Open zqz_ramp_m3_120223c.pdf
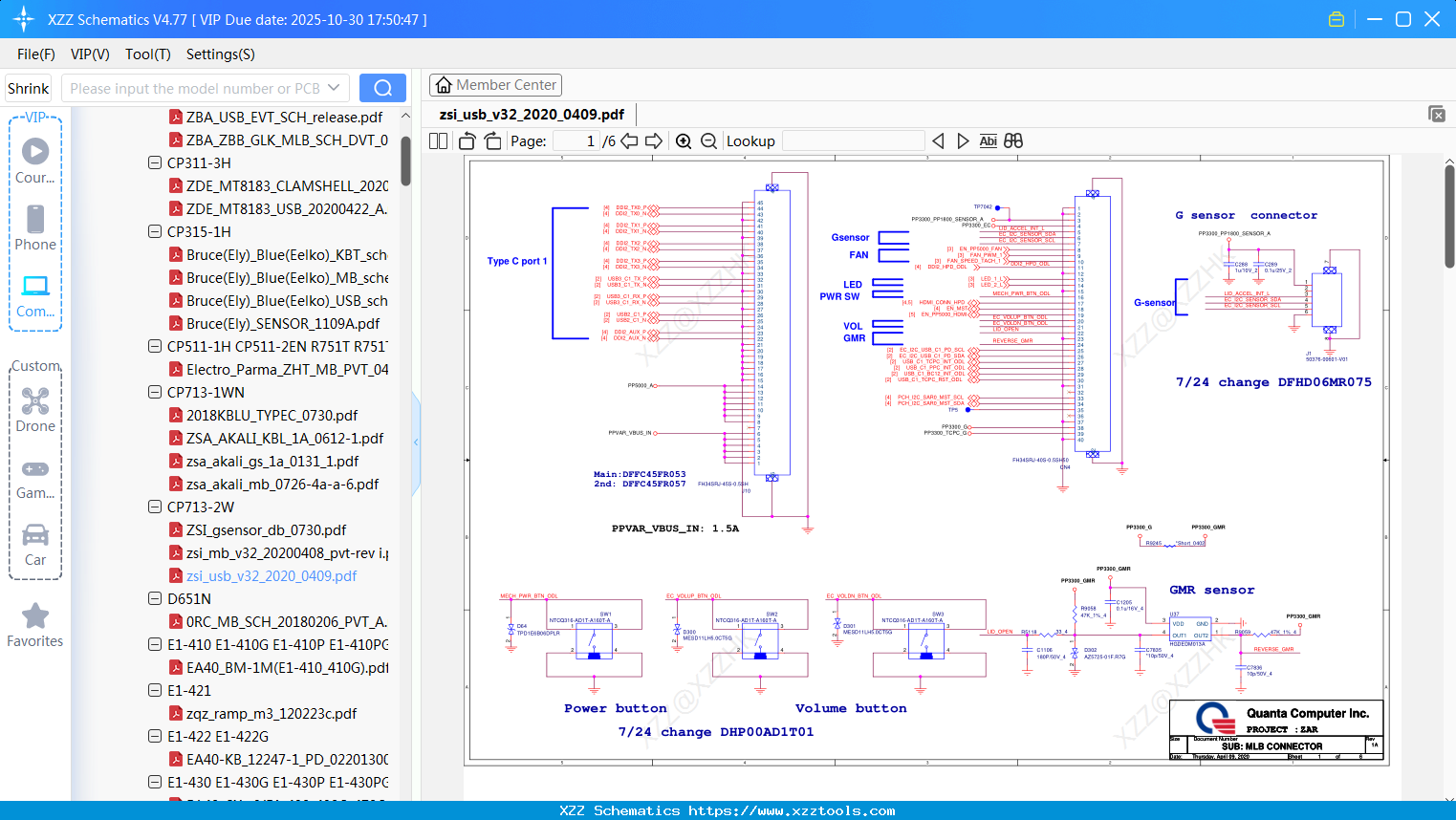The image size is (1456, 820). coord(272,713)
